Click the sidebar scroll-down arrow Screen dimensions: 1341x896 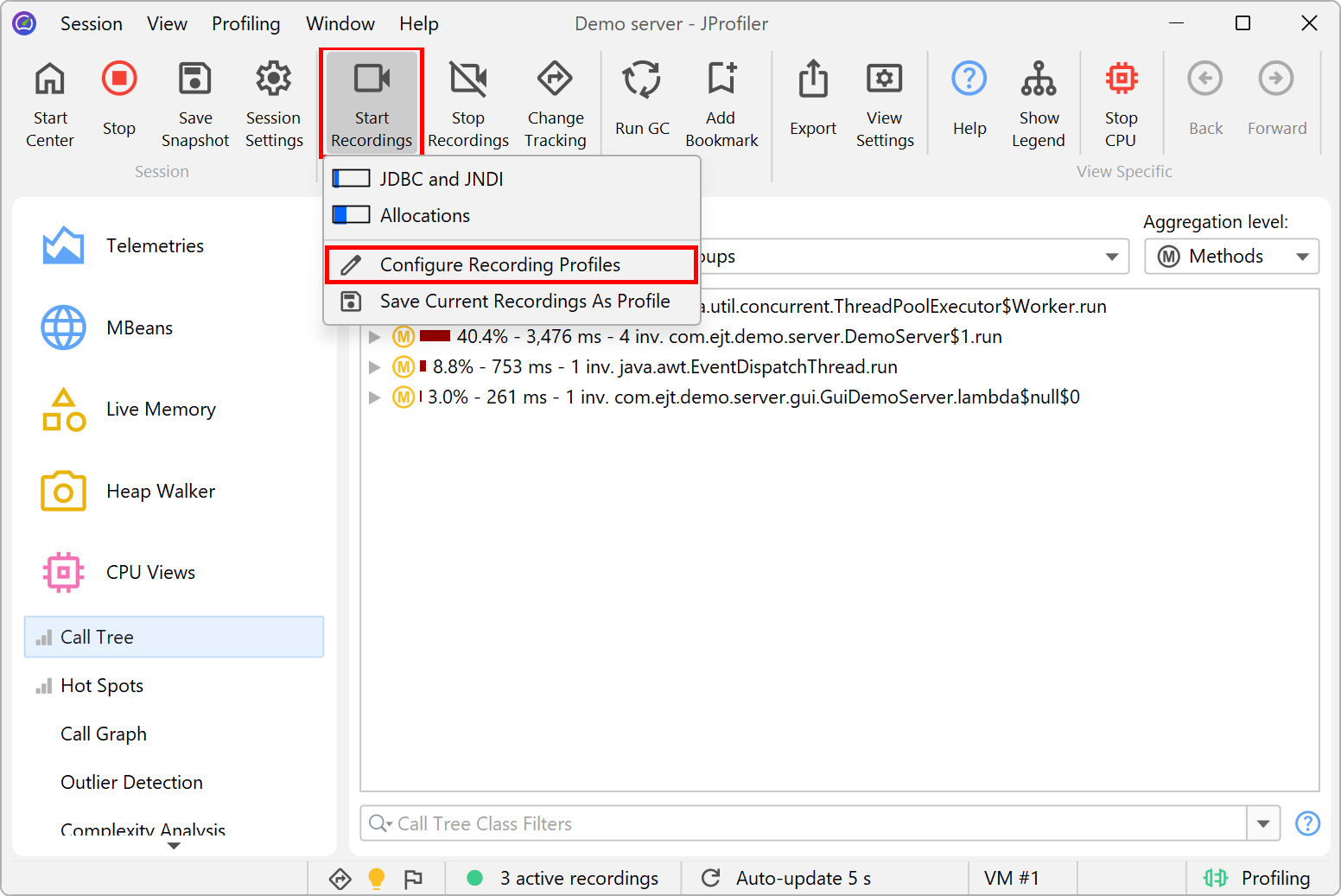pyautogui.click(x=174, y=846)
